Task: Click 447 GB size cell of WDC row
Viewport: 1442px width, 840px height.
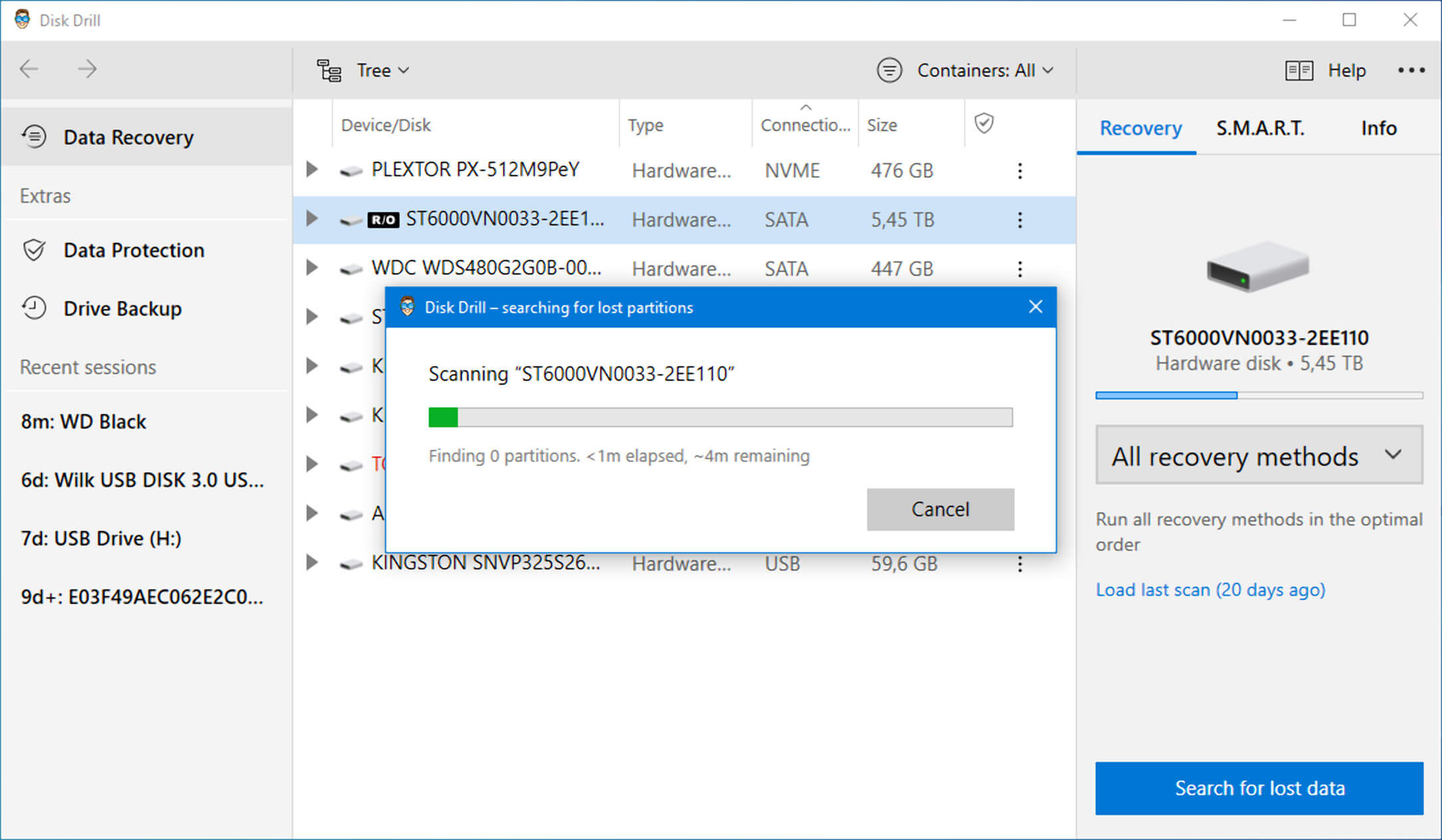Action: click(x=901, y=269)
